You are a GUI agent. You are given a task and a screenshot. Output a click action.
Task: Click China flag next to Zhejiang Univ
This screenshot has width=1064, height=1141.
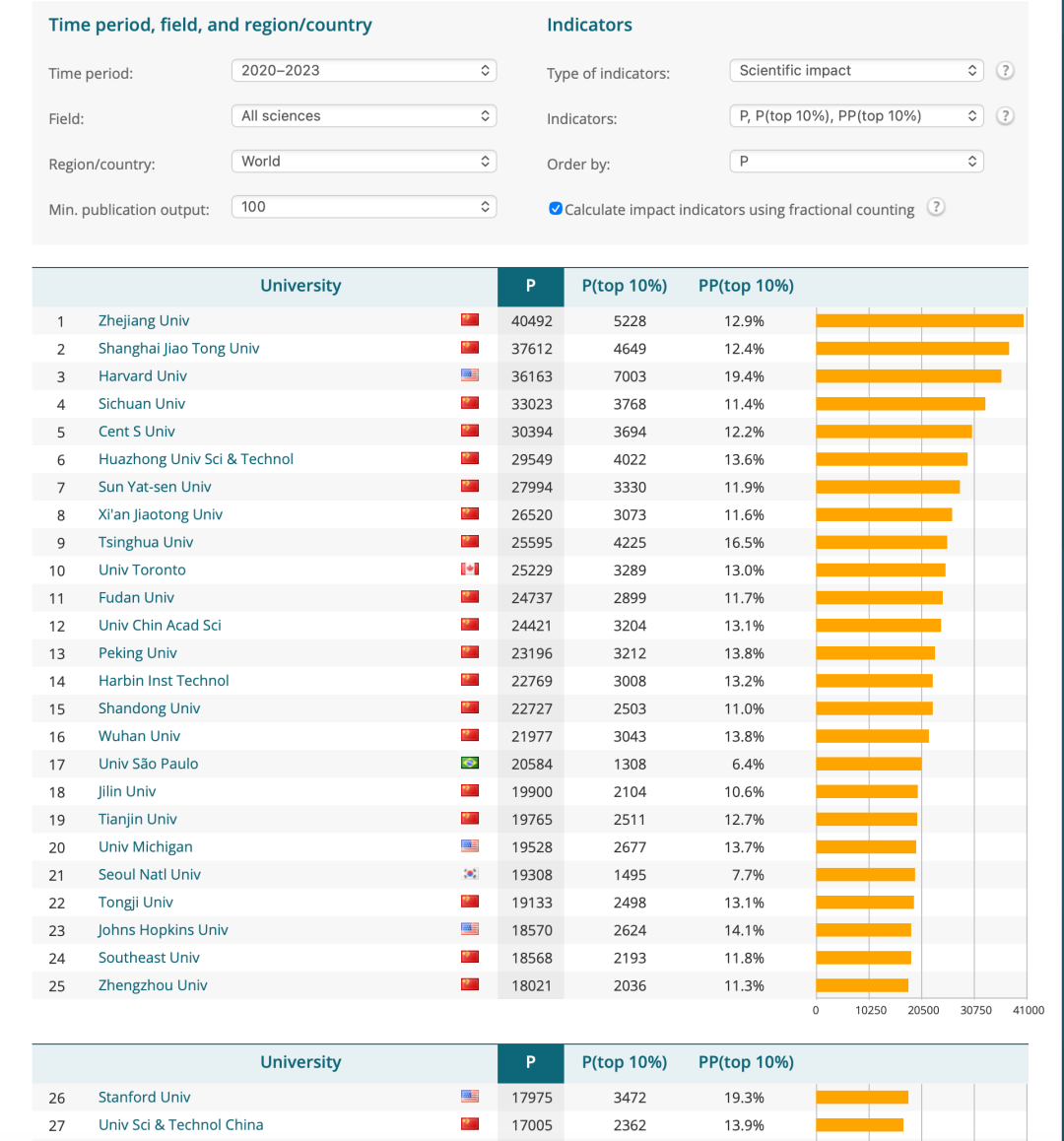(470, 320)
